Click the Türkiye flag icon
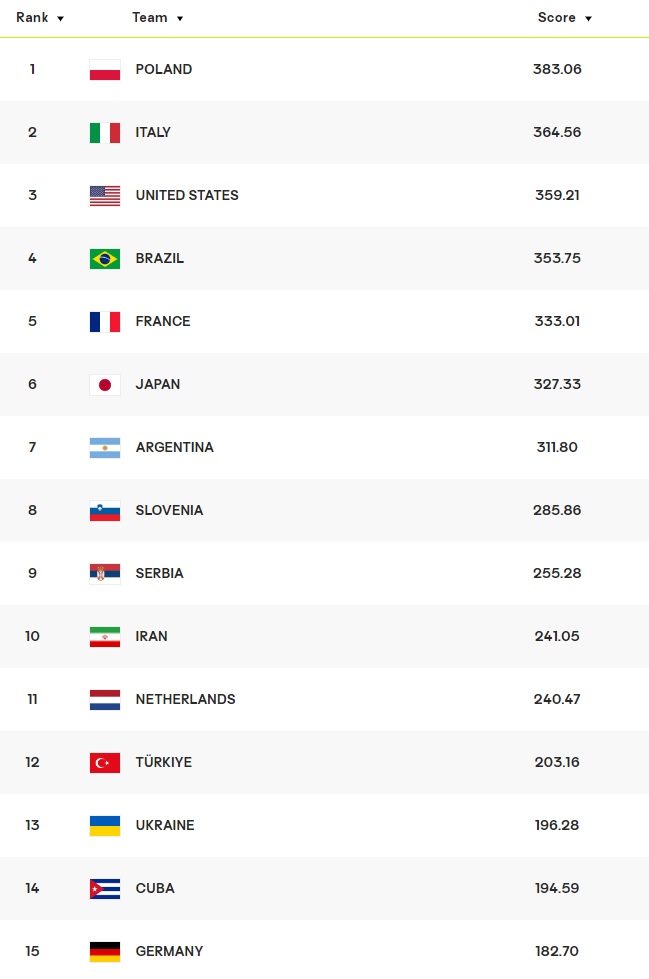Viewport: 649px width, 979px height. [x=105, y=763]
